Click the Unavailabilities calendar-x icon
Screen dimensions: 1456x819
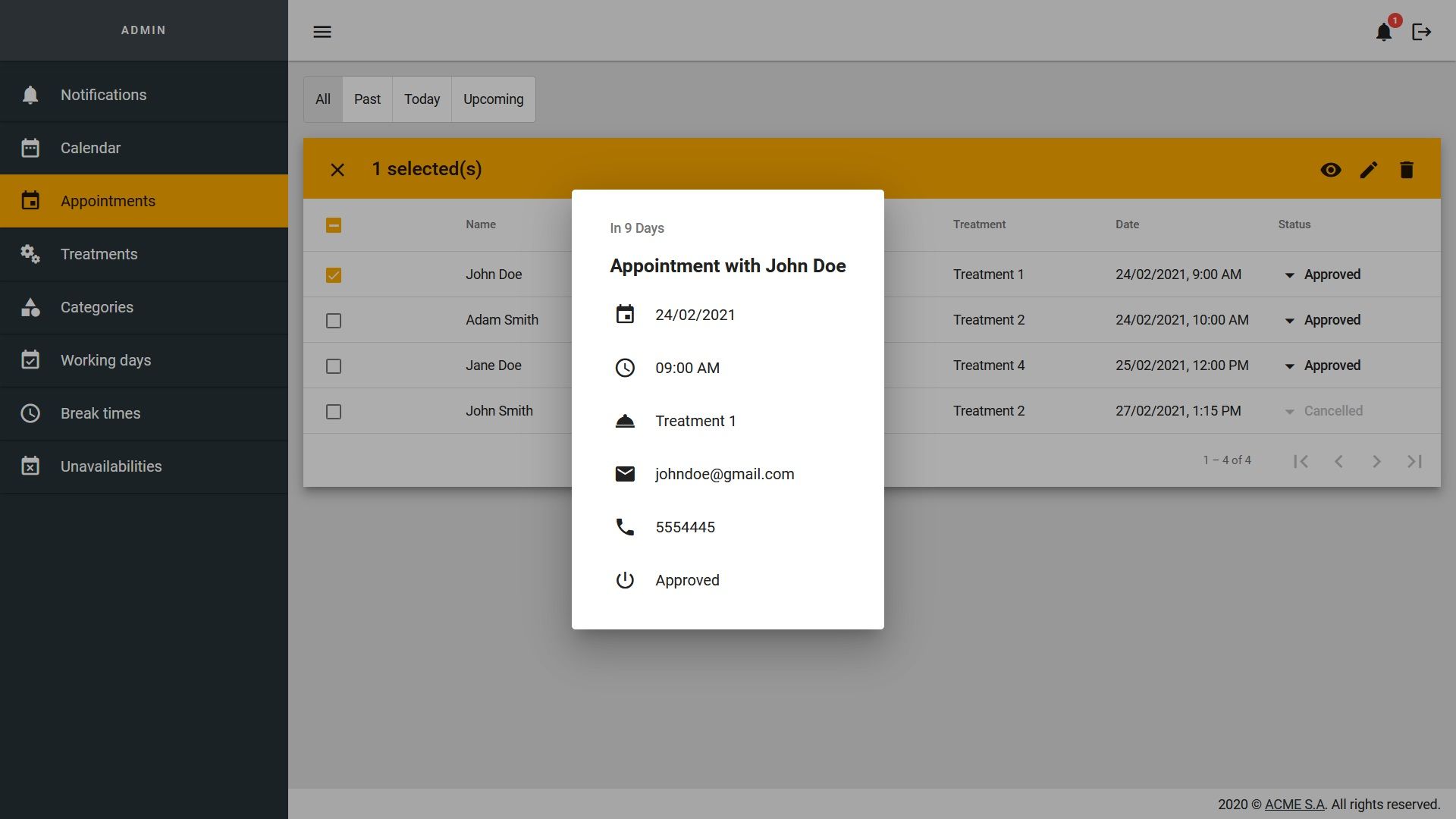coord(30,466)
